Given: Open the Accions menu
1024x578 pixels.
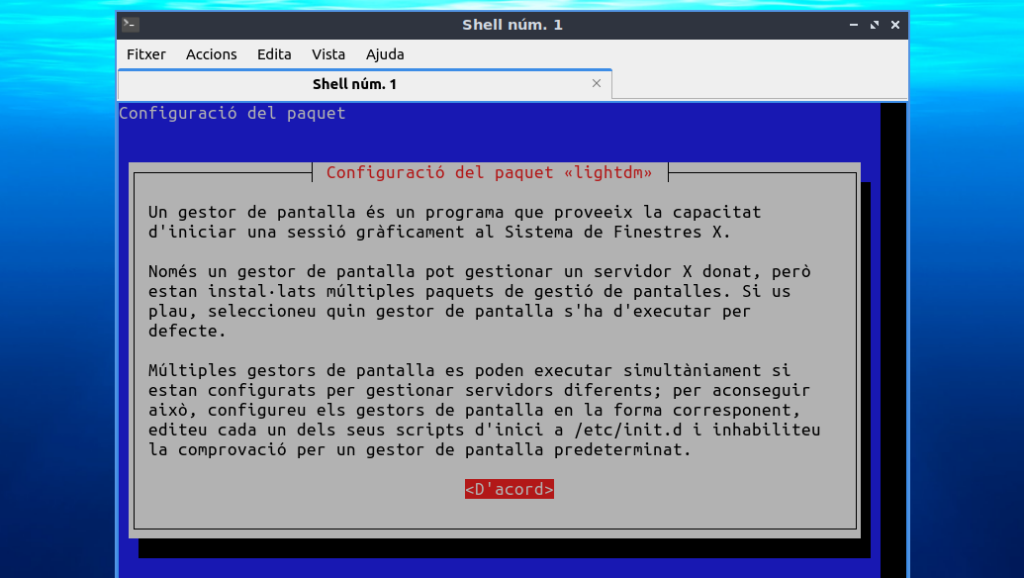Looking at the screenshot, I should coord(211,54).
